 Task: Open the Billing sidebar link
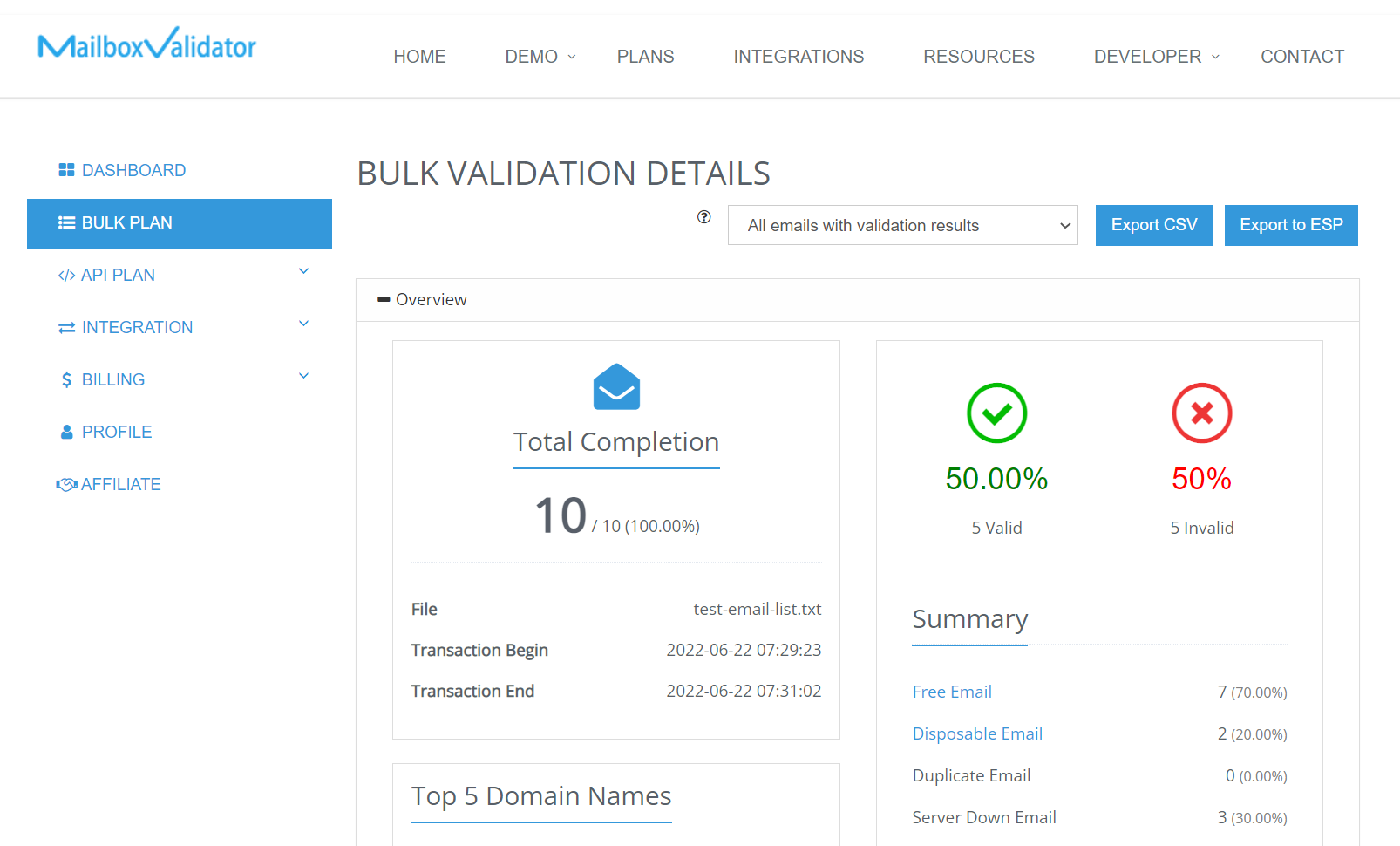113,379
